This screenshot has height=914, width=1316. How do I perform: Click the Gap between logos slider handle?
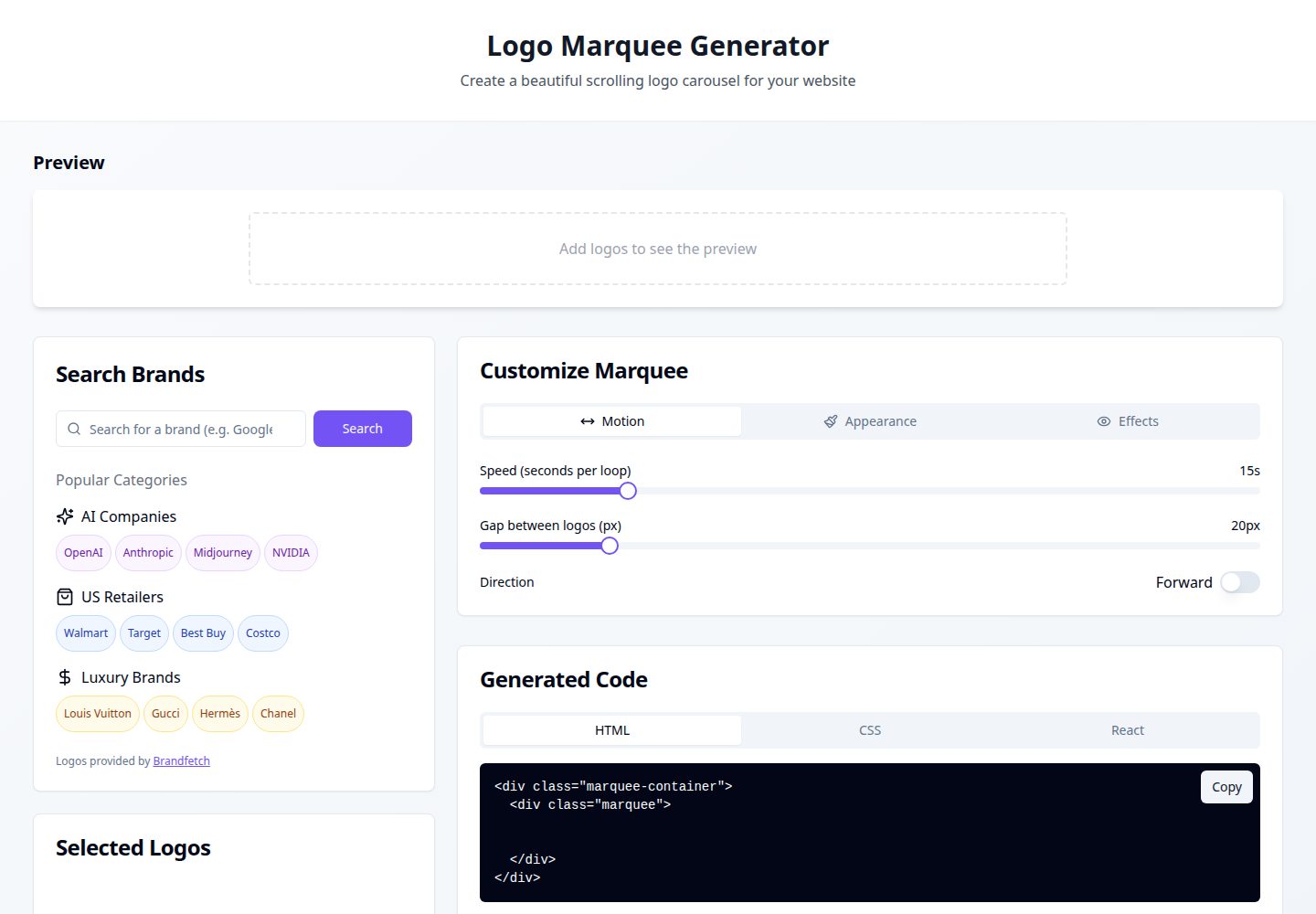click(610, 546)
